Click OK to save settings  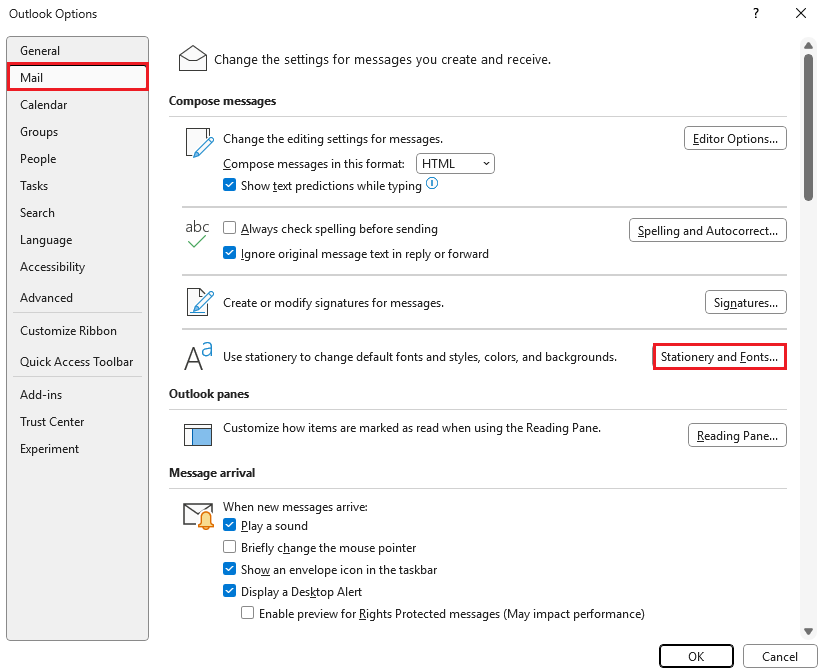[696, 656]
